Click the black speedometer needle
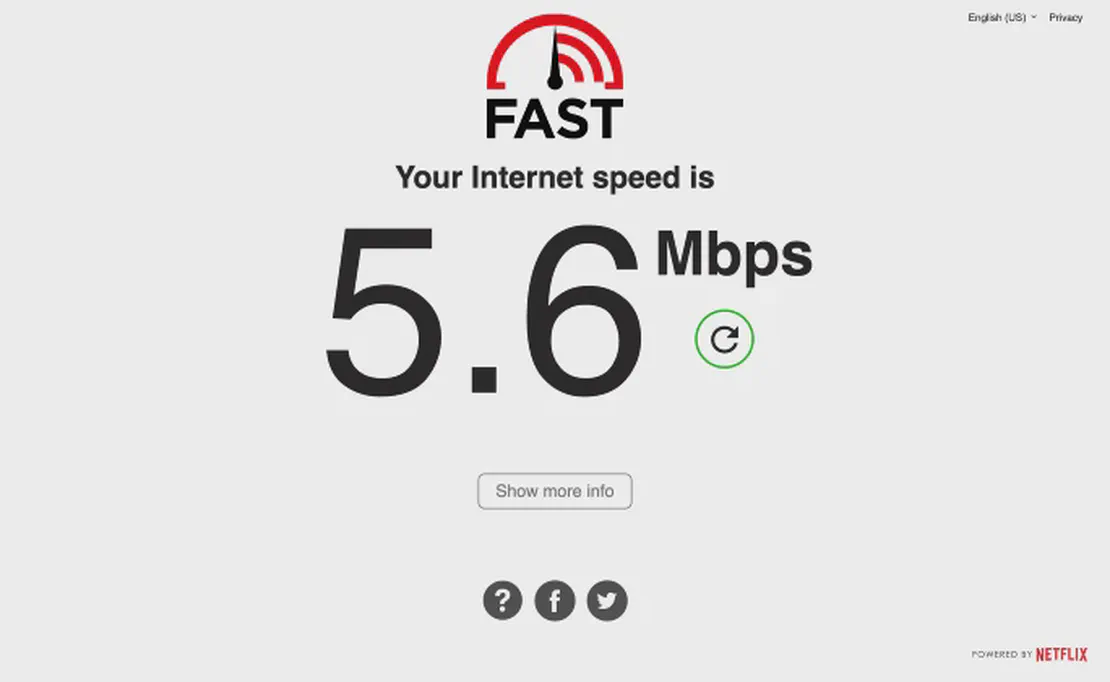The height and width of the screenshot is (682, 1110). [555, 59]
